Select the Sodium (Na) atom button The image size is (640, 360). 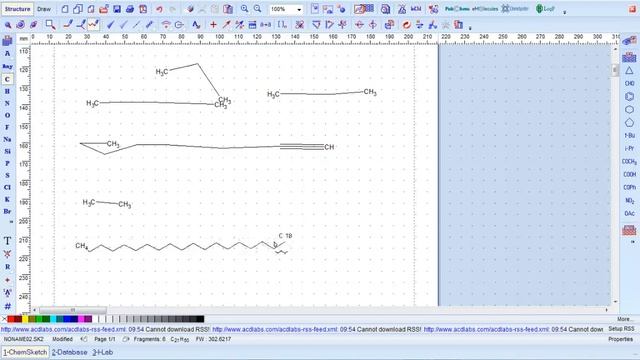click(7, 139)
